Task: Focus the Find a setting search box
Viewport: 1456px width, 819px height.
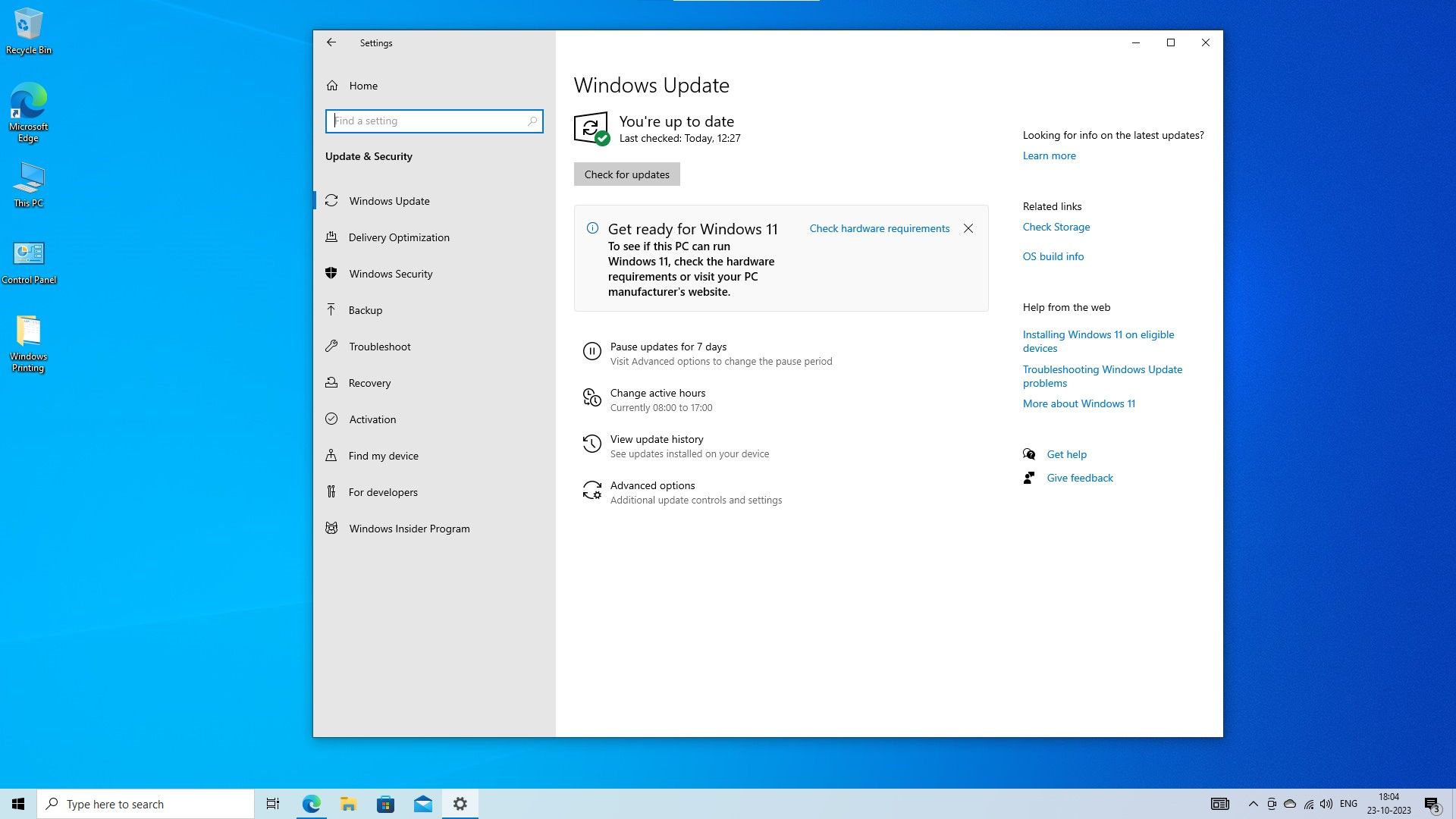Action: 428,121
